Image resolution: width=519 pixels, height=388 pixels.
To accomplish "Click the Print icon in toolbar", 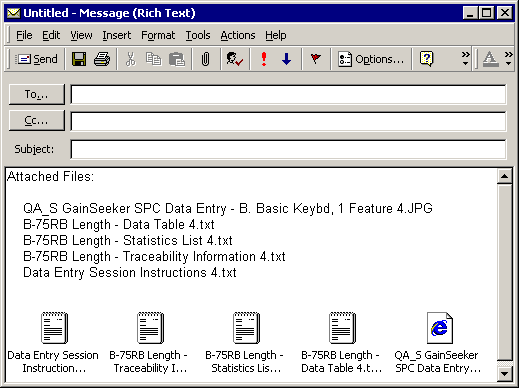I will (x=102, y=59).
